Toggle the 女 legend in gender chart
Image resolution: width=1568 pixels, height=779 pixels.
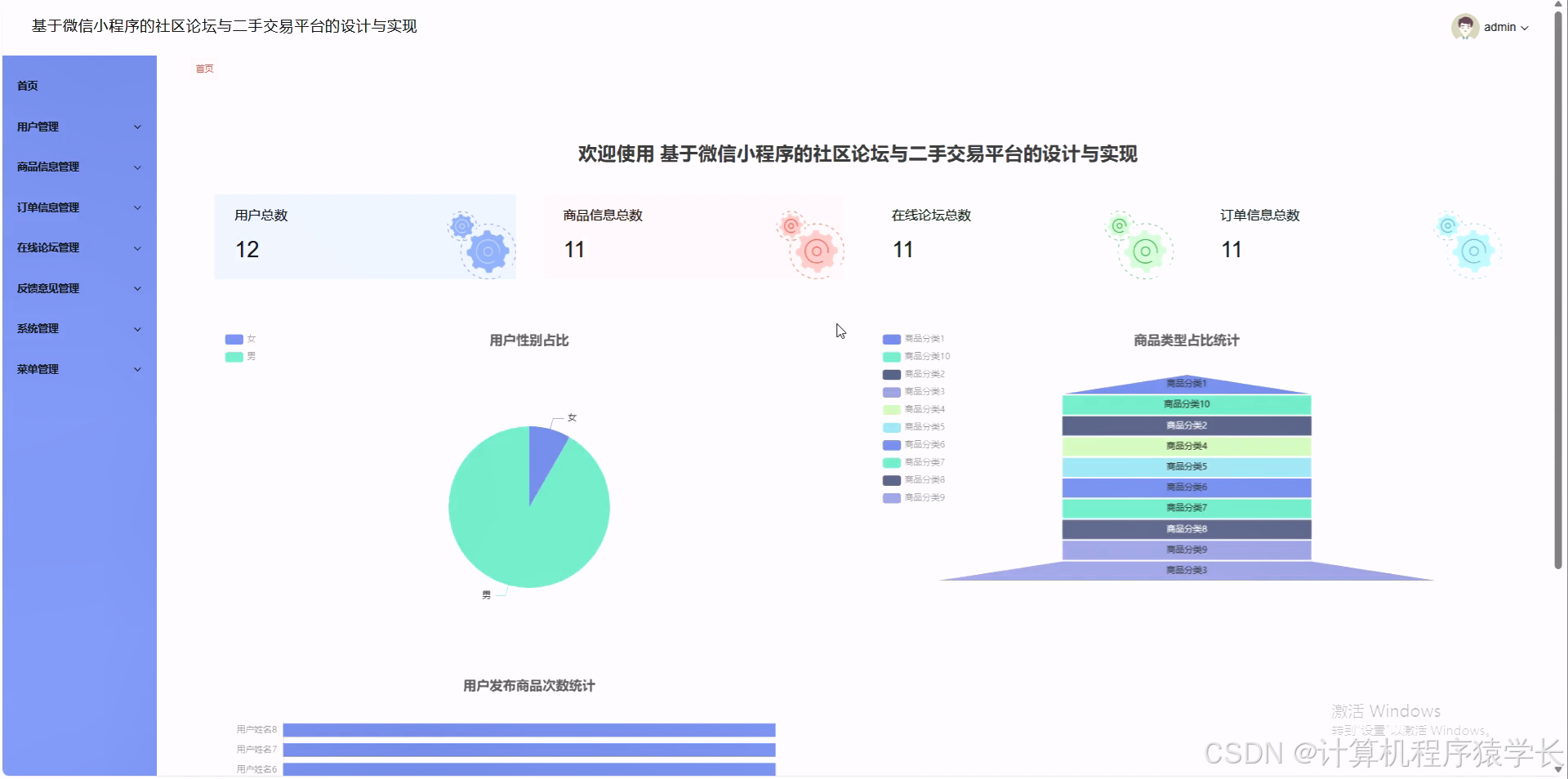coord(240,338)
